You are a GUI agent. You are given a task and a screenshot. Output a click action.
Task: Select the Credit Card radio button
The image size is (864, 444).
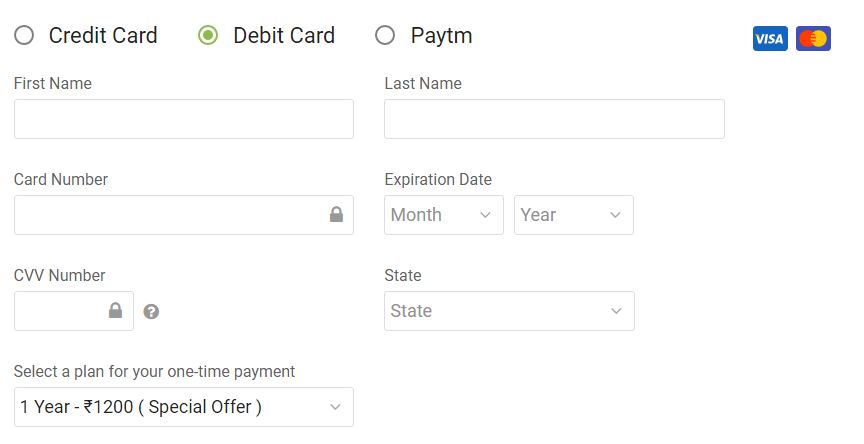click(24, 35)
